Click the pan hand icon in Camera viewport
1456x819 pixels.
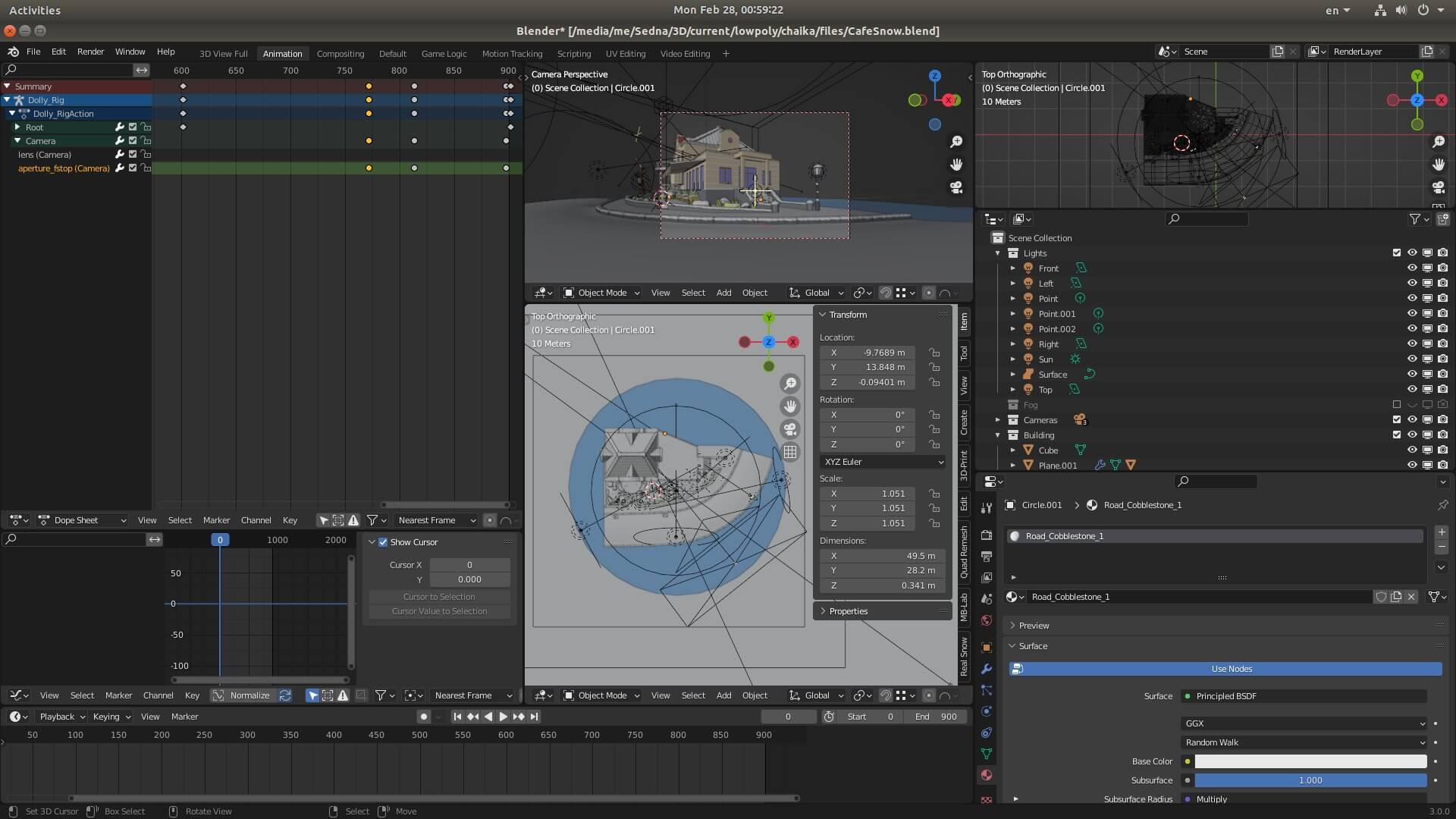click(956, 165)
